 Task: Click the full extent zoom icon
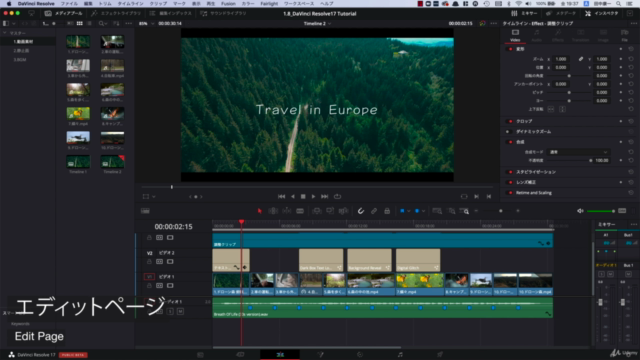click(x=437, y=211)
